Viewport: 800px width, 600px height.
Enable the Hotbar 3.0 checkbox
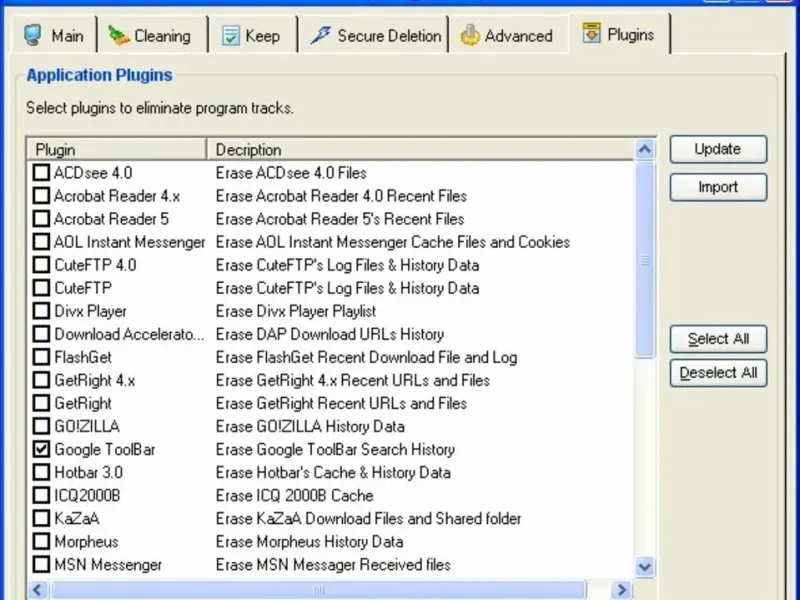(41, 472)
